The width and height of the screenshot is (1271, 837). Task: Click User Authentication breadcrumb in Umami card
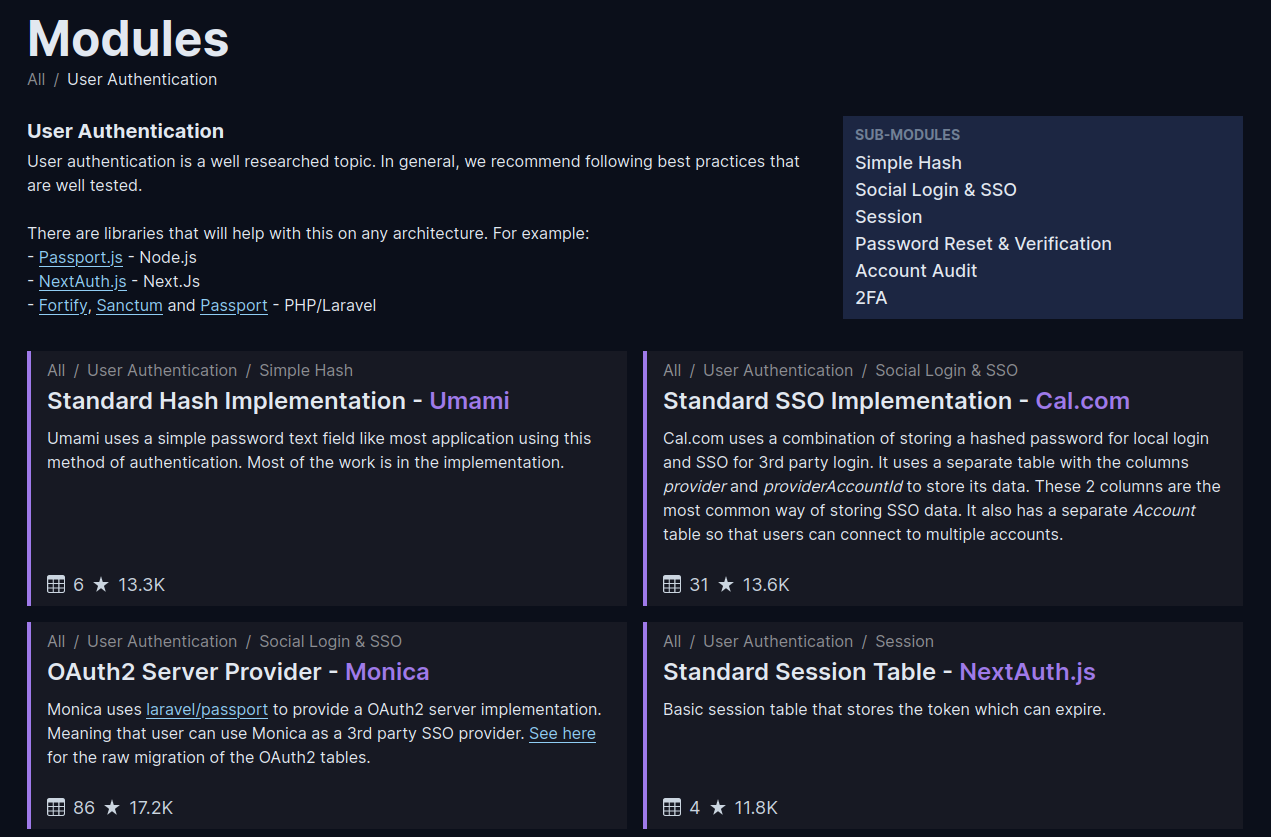(162, 370)
